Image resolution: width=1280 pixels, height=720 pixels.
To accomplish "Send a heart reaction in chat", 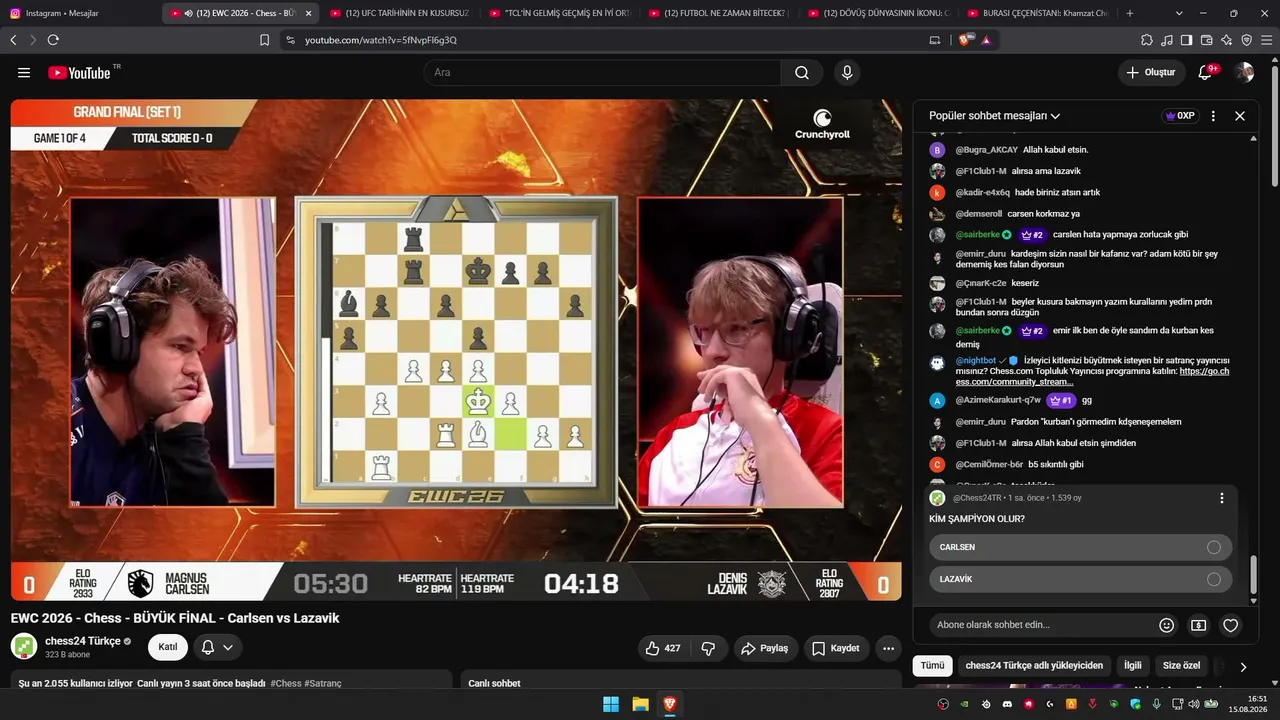I will [1231, 625].
